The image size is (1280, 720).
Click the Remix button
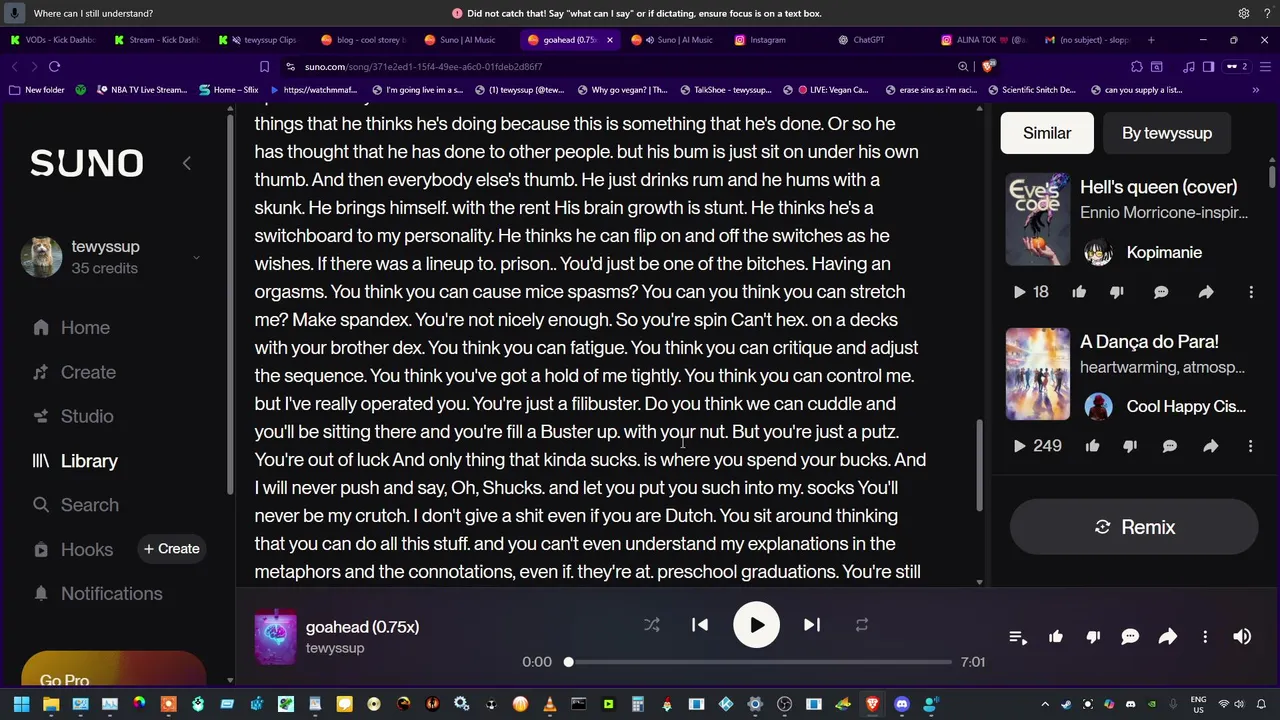click(x=1134, y=527)
